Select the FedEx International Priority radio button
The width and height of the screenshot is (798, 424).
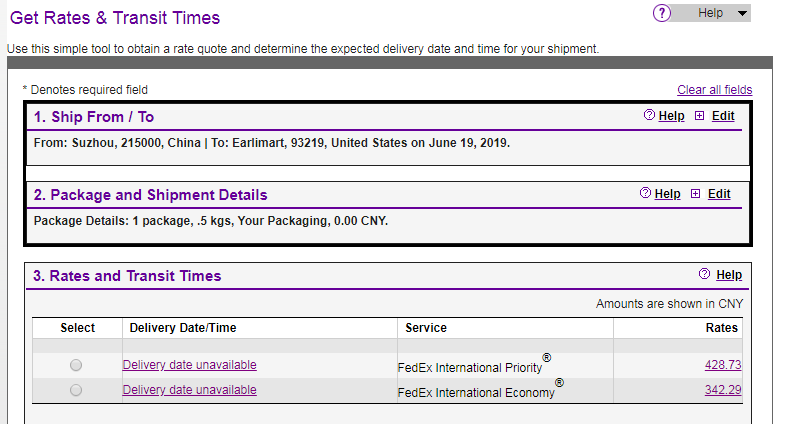pos(76,366)
